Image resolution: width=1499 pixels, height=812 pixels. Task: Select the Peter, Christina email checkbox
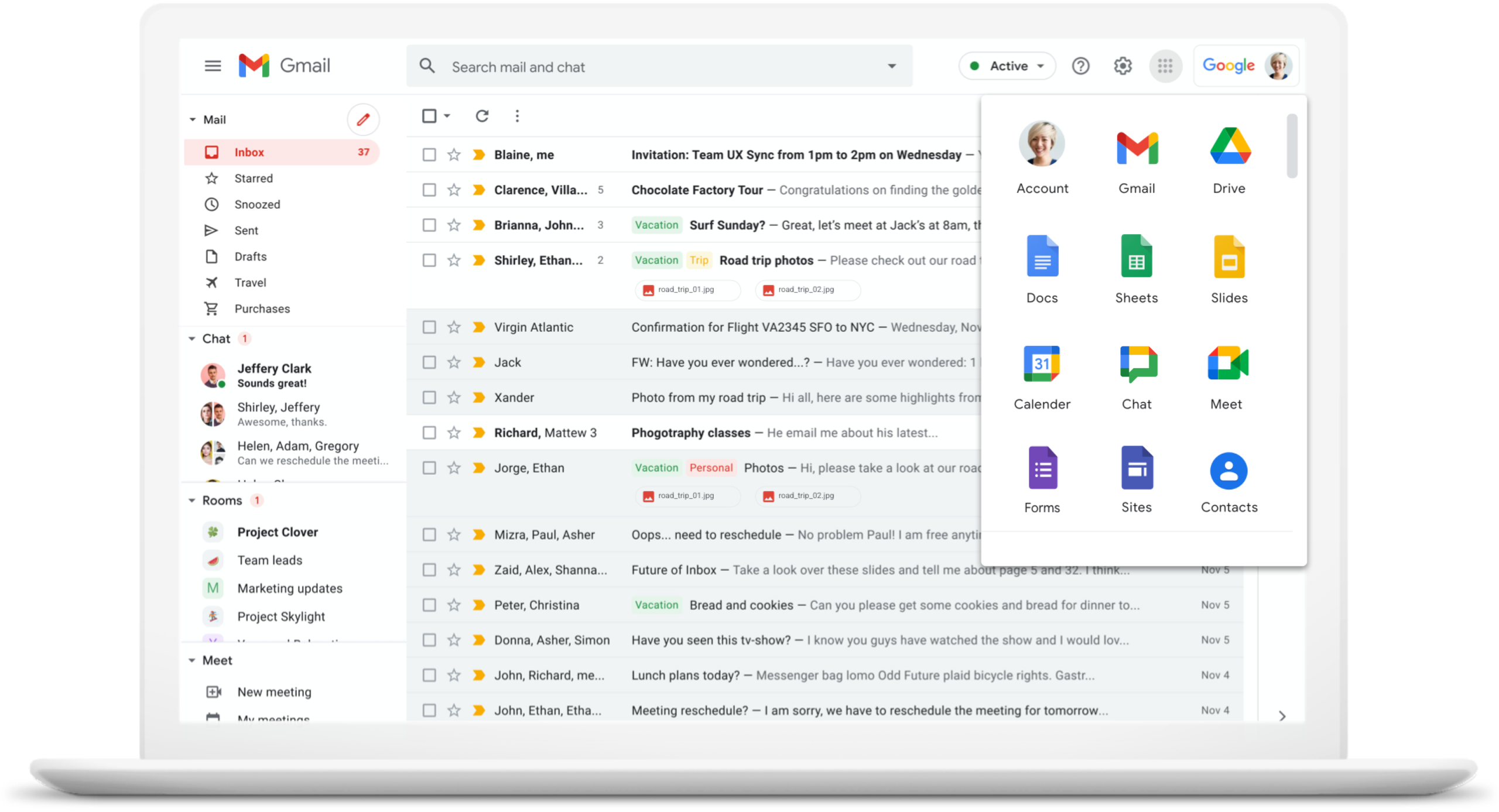click(x=429, y=605)
